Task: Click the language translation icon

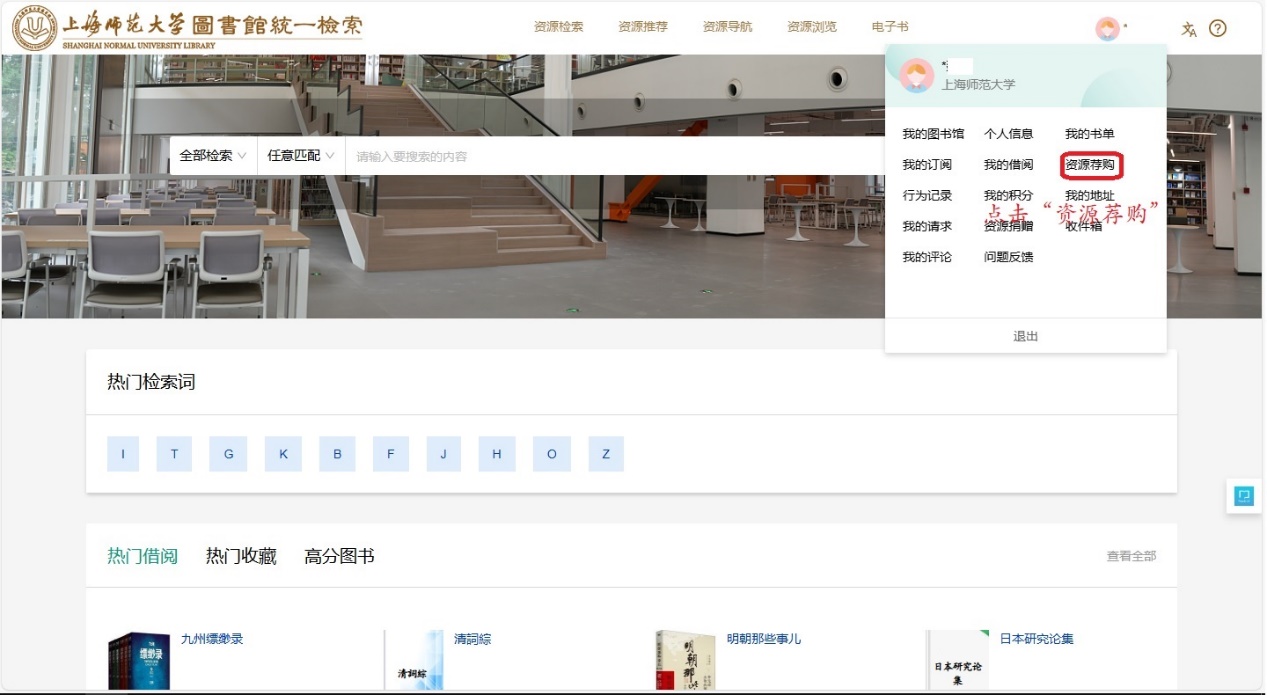Action: [x=1188, y=29]
